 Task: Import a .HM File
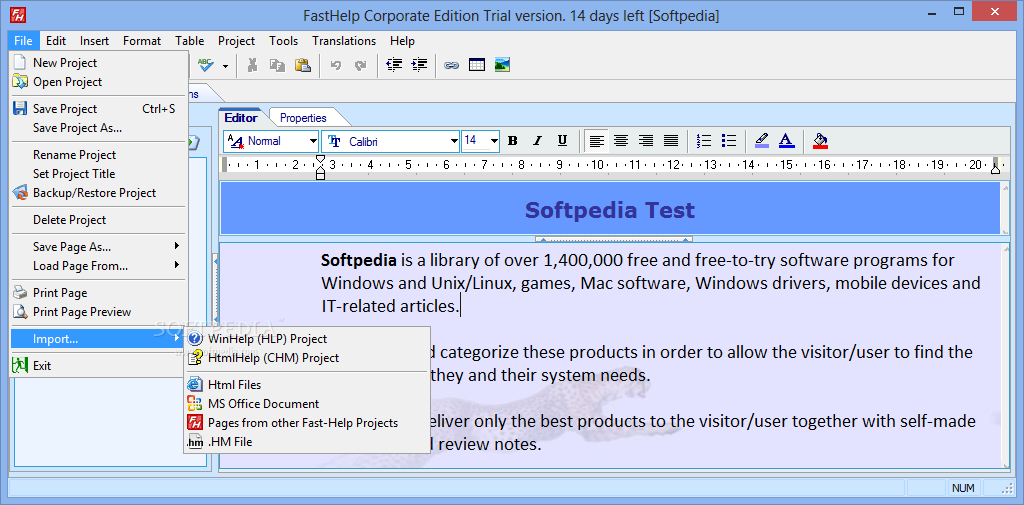pos(307,442)
